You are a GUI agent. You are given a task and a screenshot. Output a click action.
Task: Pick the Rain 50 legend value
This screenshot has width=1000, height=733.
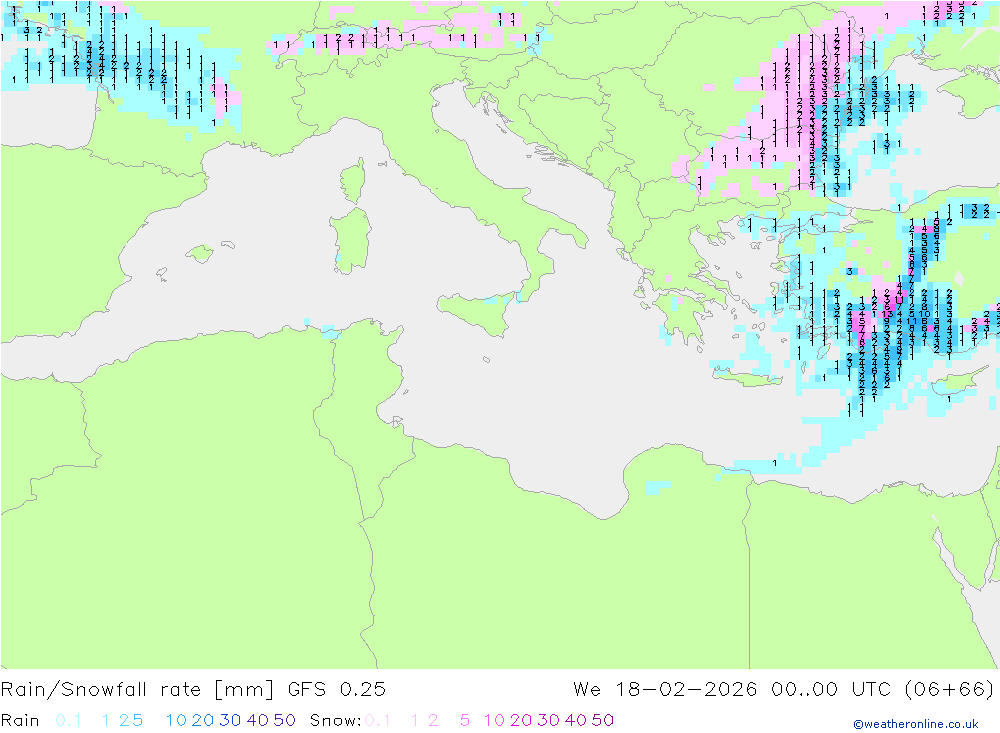coord(284,720)
